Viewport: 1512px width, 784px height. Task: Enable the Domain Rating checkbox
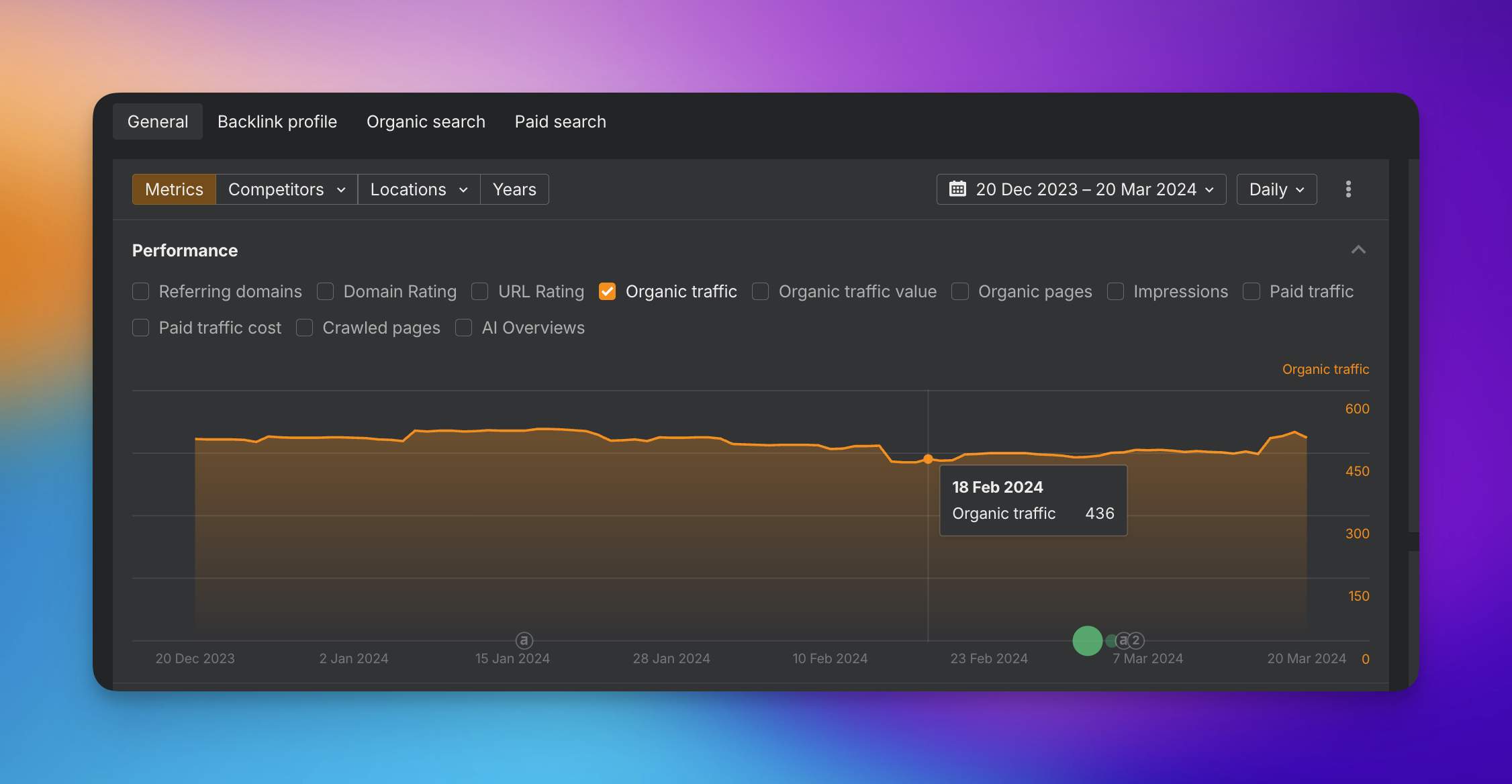point(325,291)
